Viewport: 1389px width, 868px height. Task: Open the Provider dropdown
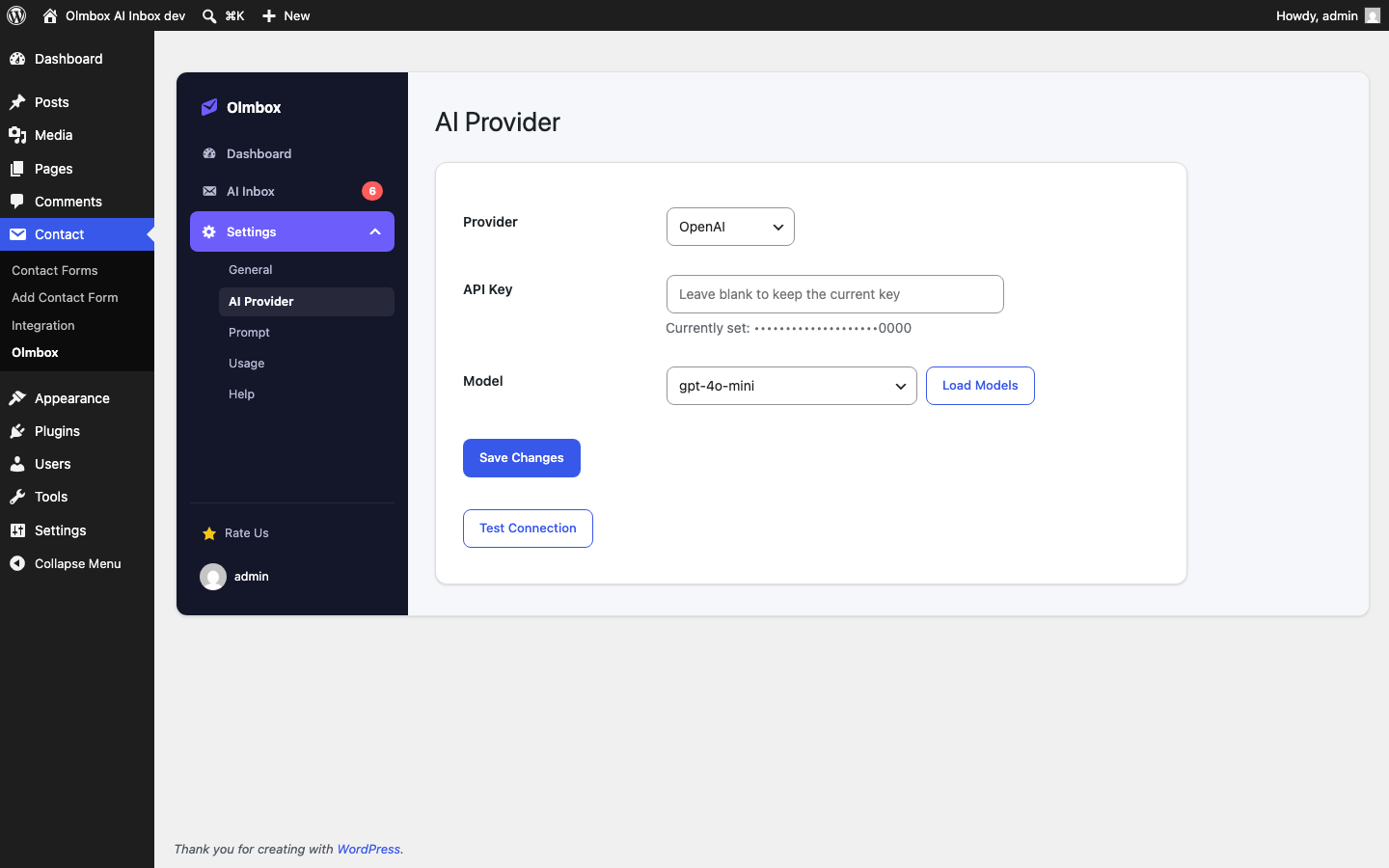pos(730,227)
